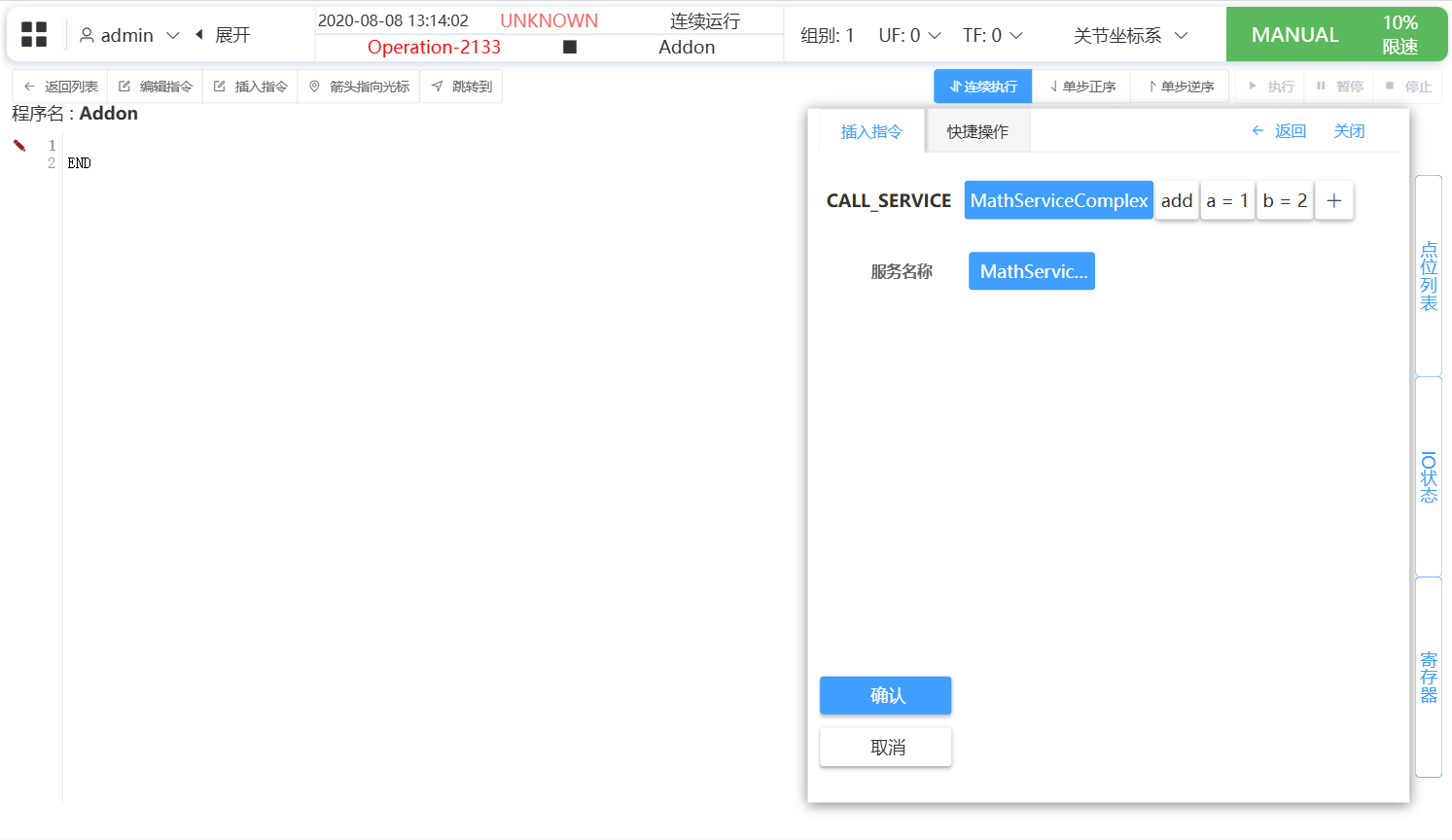Click the insert instruction toolbar button
The height and width of the screenshot is (840, 1452).
[x=251, y=87]
